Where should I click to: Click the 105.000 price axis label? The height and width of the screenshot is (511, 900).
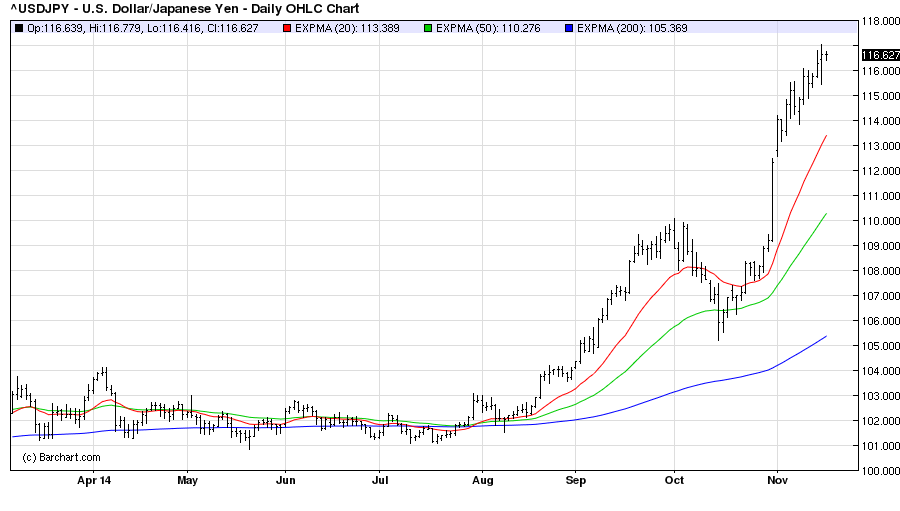(877, 346)
